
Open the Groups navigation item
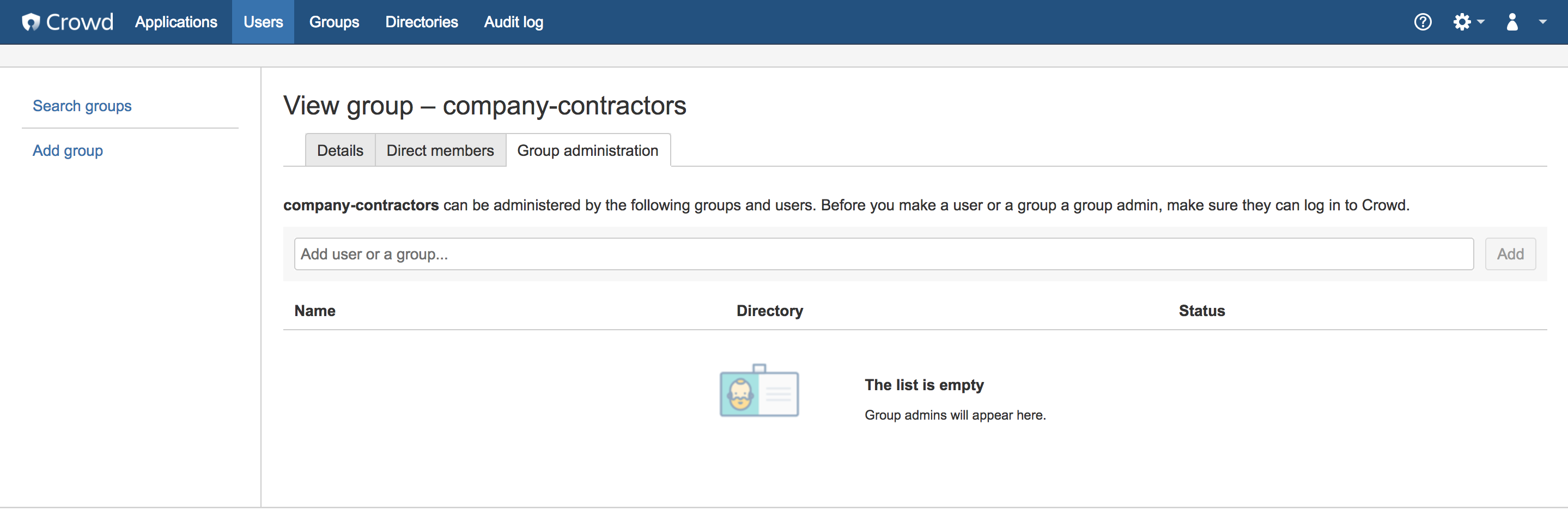click(334, 22)
